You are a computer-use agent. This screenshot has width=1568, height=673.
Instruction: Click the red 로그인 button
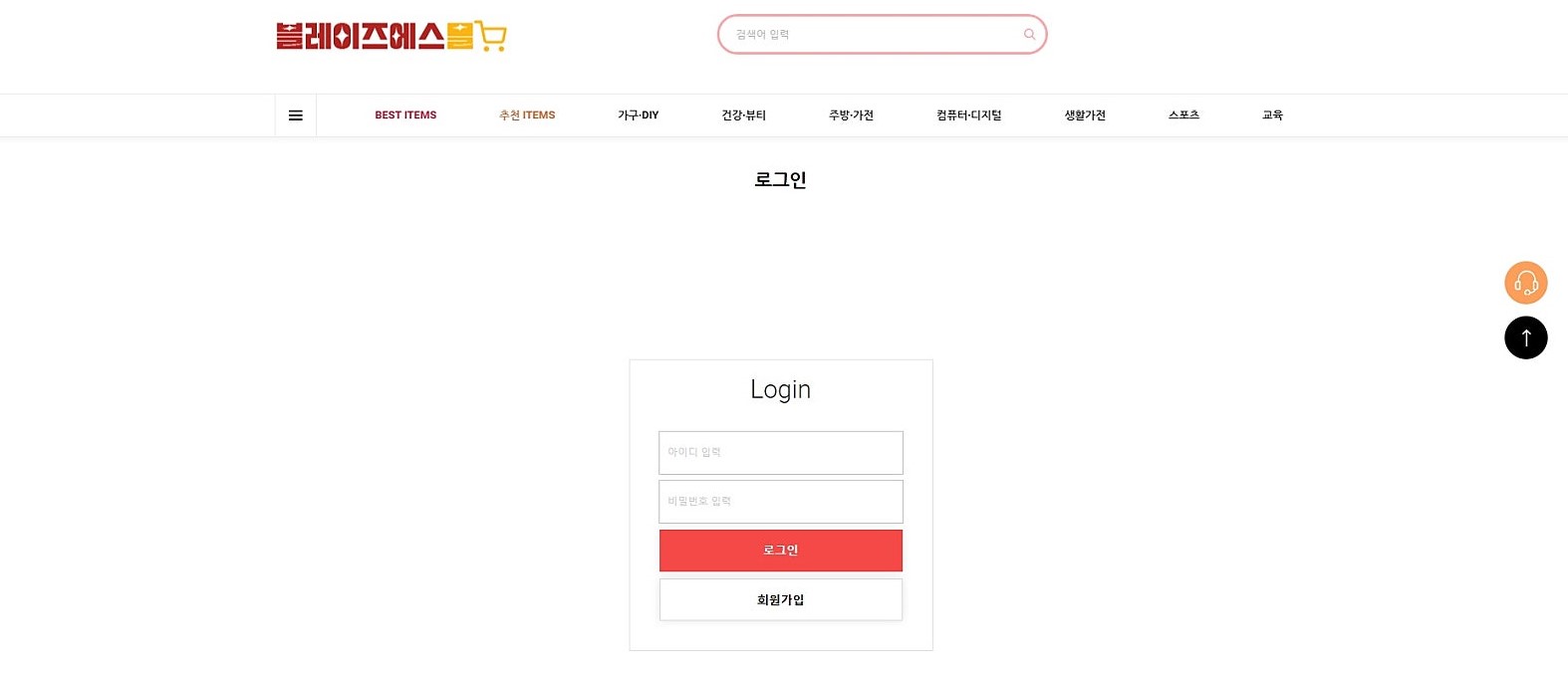click(x=781, y=551)
